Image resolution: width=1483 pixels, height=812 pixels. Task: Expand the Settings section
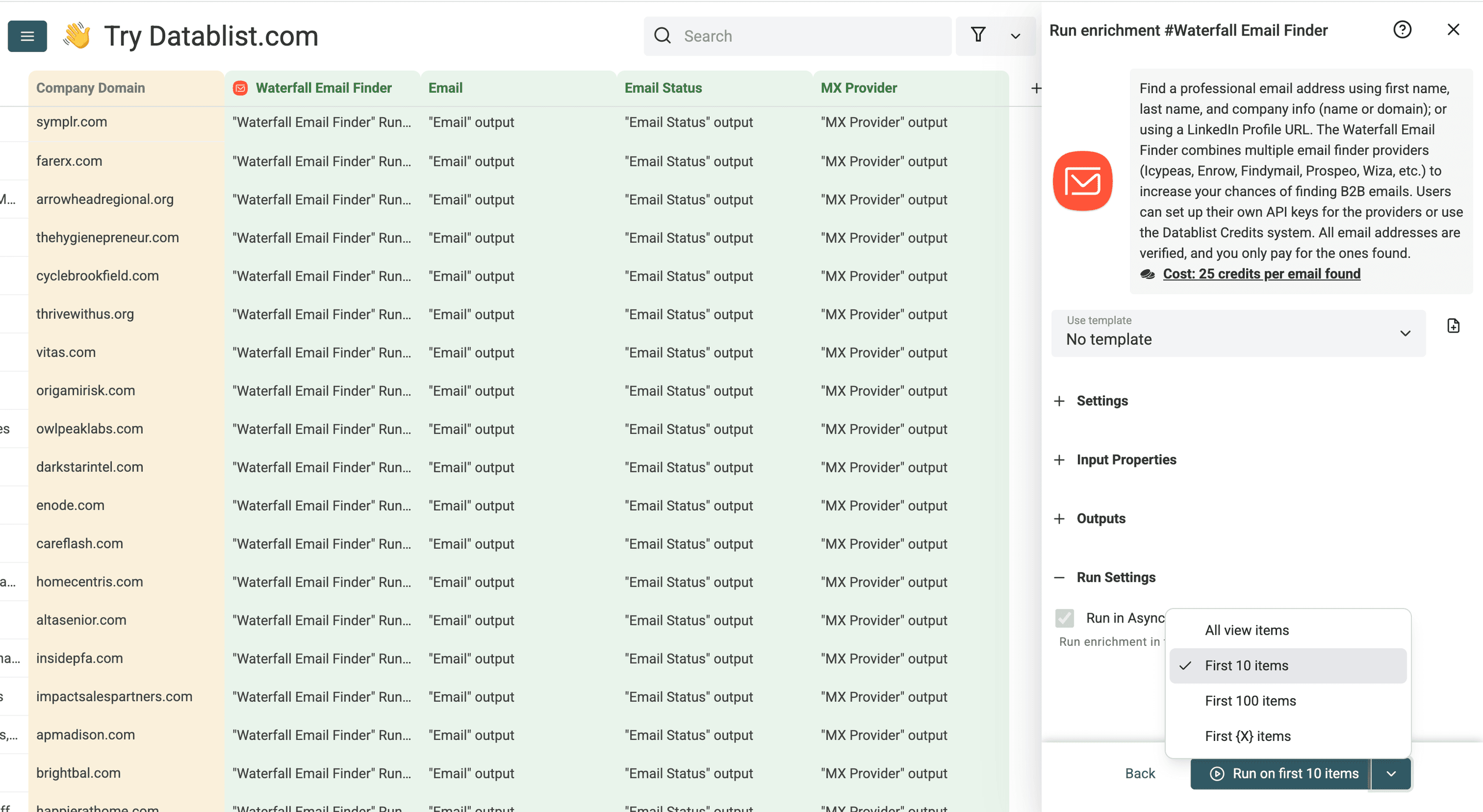(1091, 401)
